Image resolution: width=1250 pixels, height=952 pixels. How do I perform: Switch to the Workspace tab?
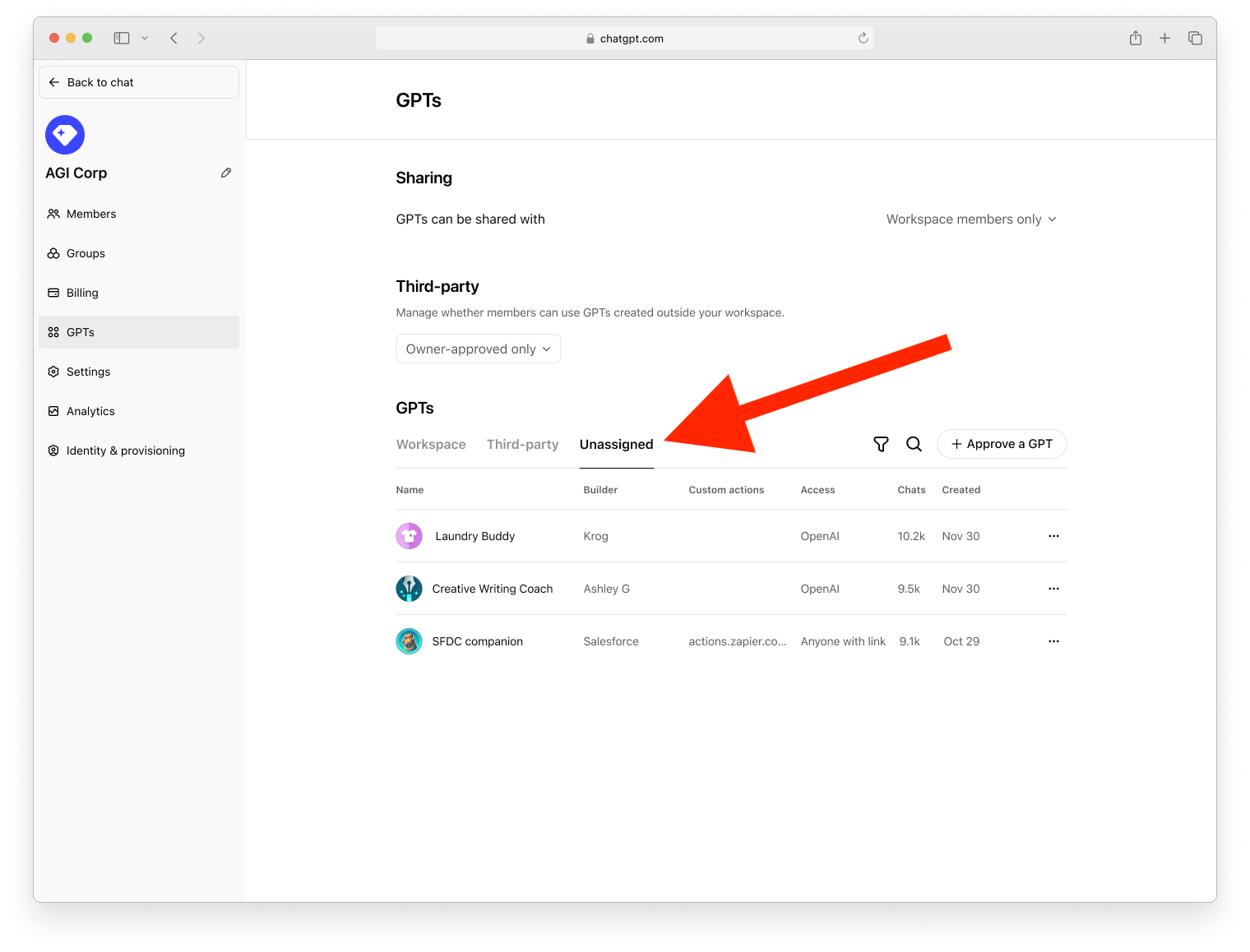coord(431,444)
